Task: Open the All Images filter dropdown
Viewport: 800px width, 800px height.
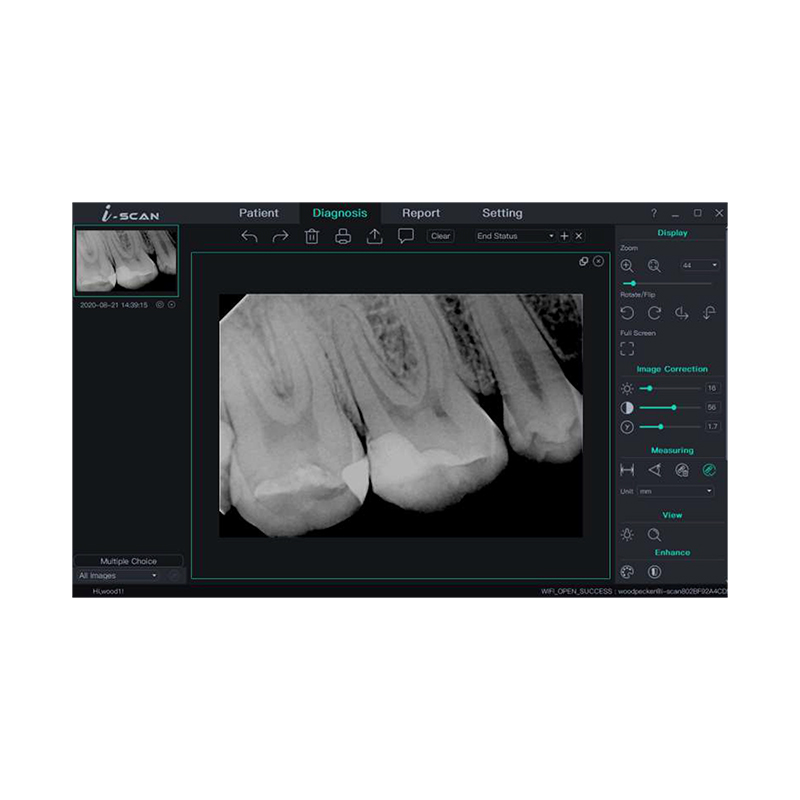Action: tap(118, 576)
